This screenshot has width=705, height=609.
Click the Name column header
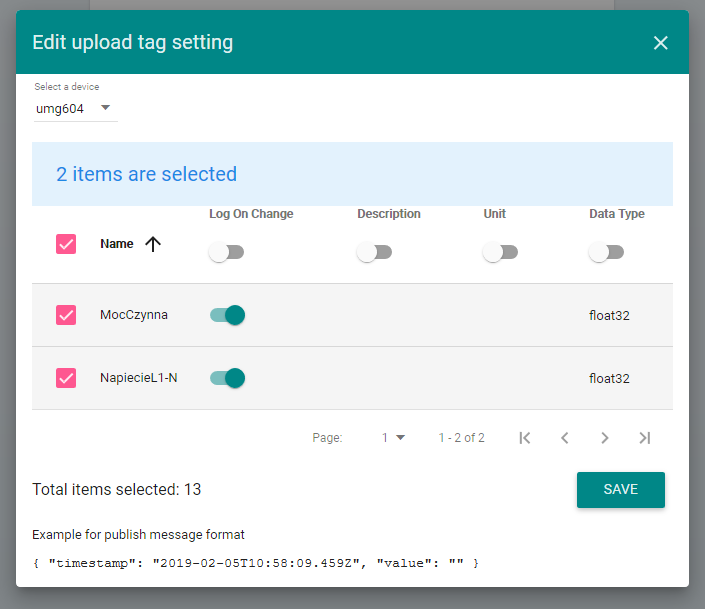[x=116, y=244]
